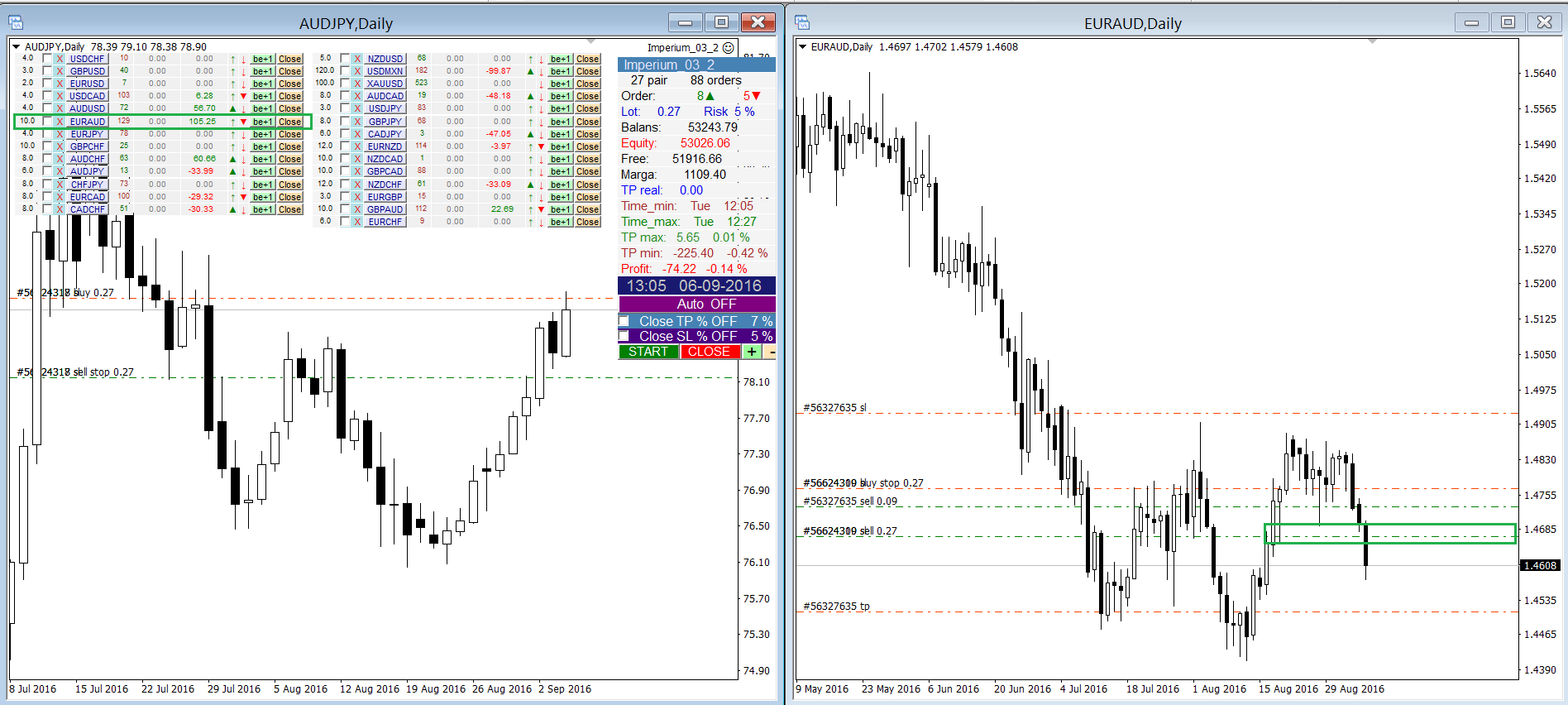Click the red down triangle for EURNZD
This screenshot has width=1568, height=705.
pyautogui.click(x=541, y=146)
